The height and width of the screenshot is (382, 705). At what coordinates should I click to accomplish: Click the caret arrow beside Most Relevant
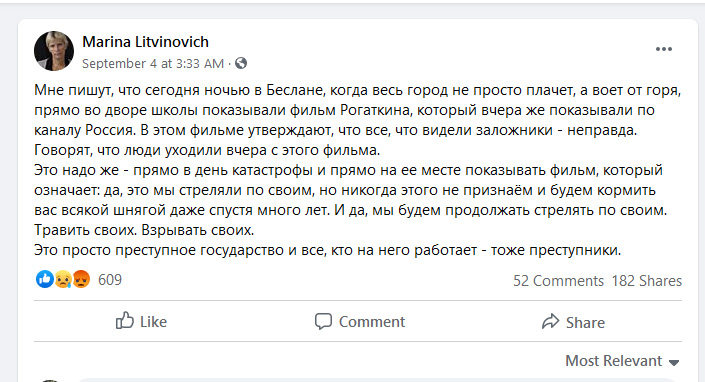click(673, 363)
